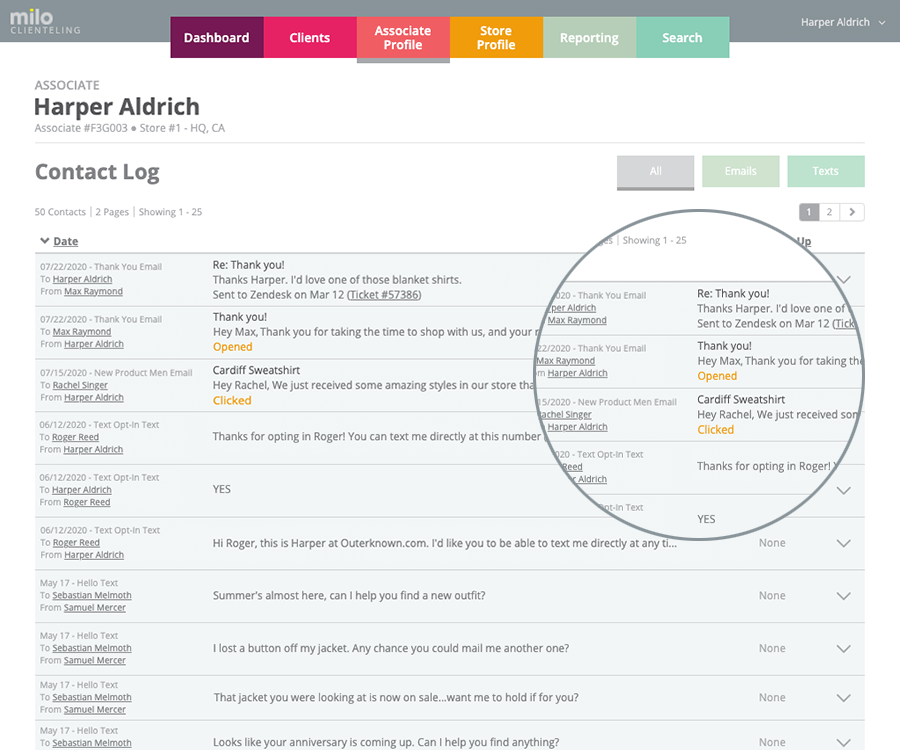Open Samuel Mercer in 'That jacket' row
Viewport: 900px width, 750px height.
[94, 710]
